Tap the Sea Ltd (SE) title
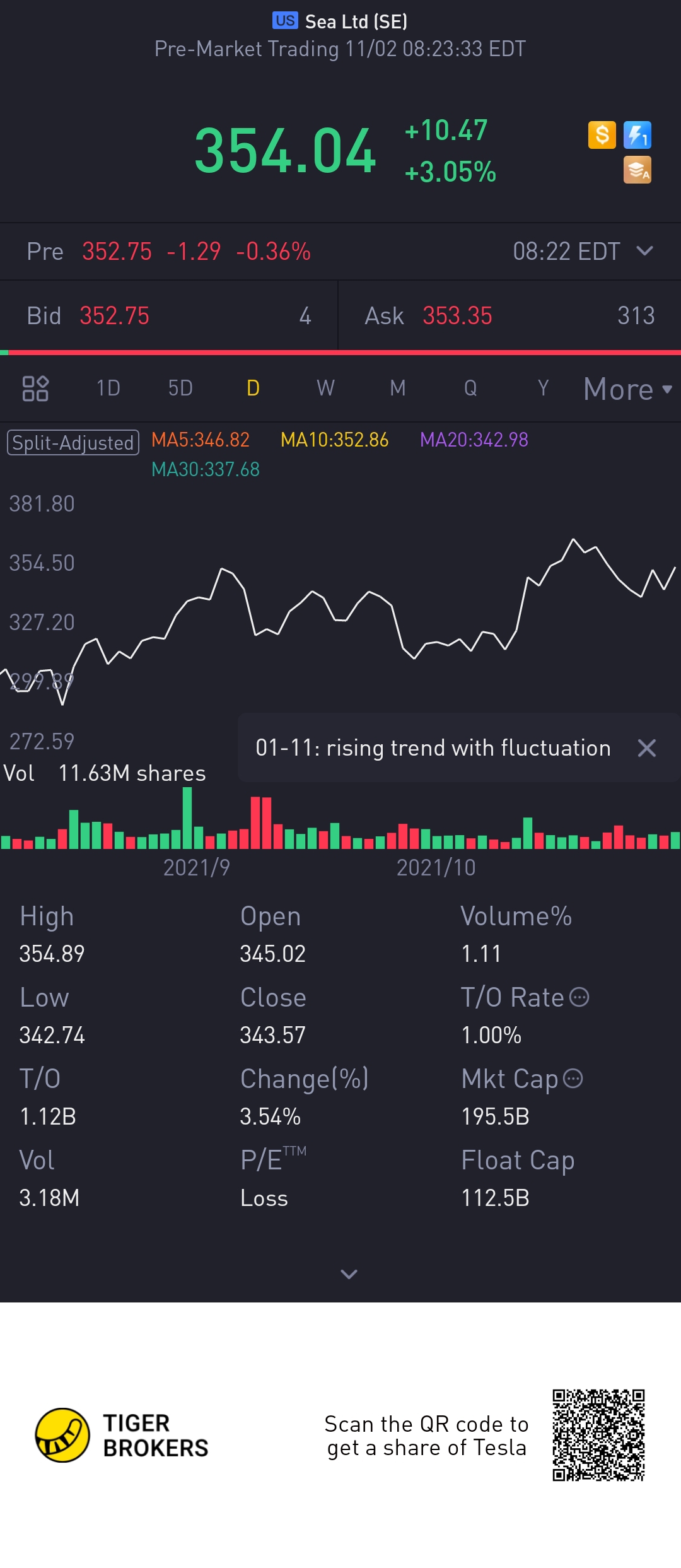The image size is (681, 1568). [x=356, y=21]
